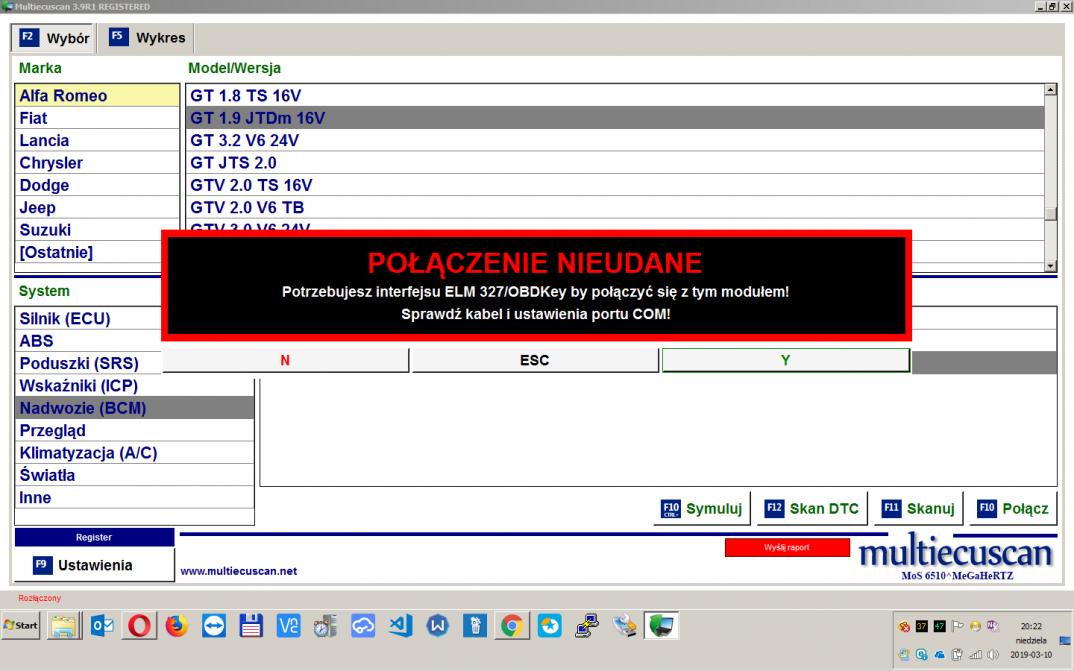1074x671 pixels.
Task: Click the F10 icon on Połącz button
Action: [x=986, y=508]
